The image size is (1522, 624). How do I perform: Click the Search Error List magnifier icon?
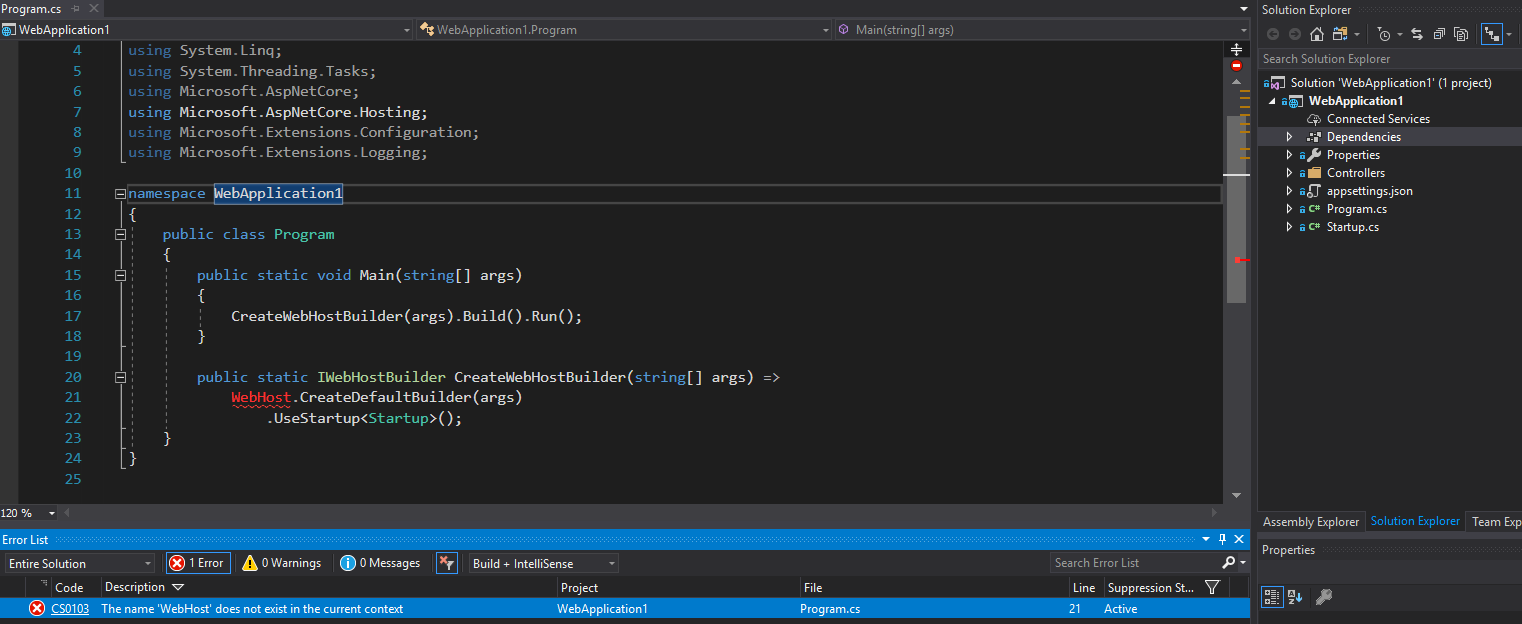pos(1229,563)
